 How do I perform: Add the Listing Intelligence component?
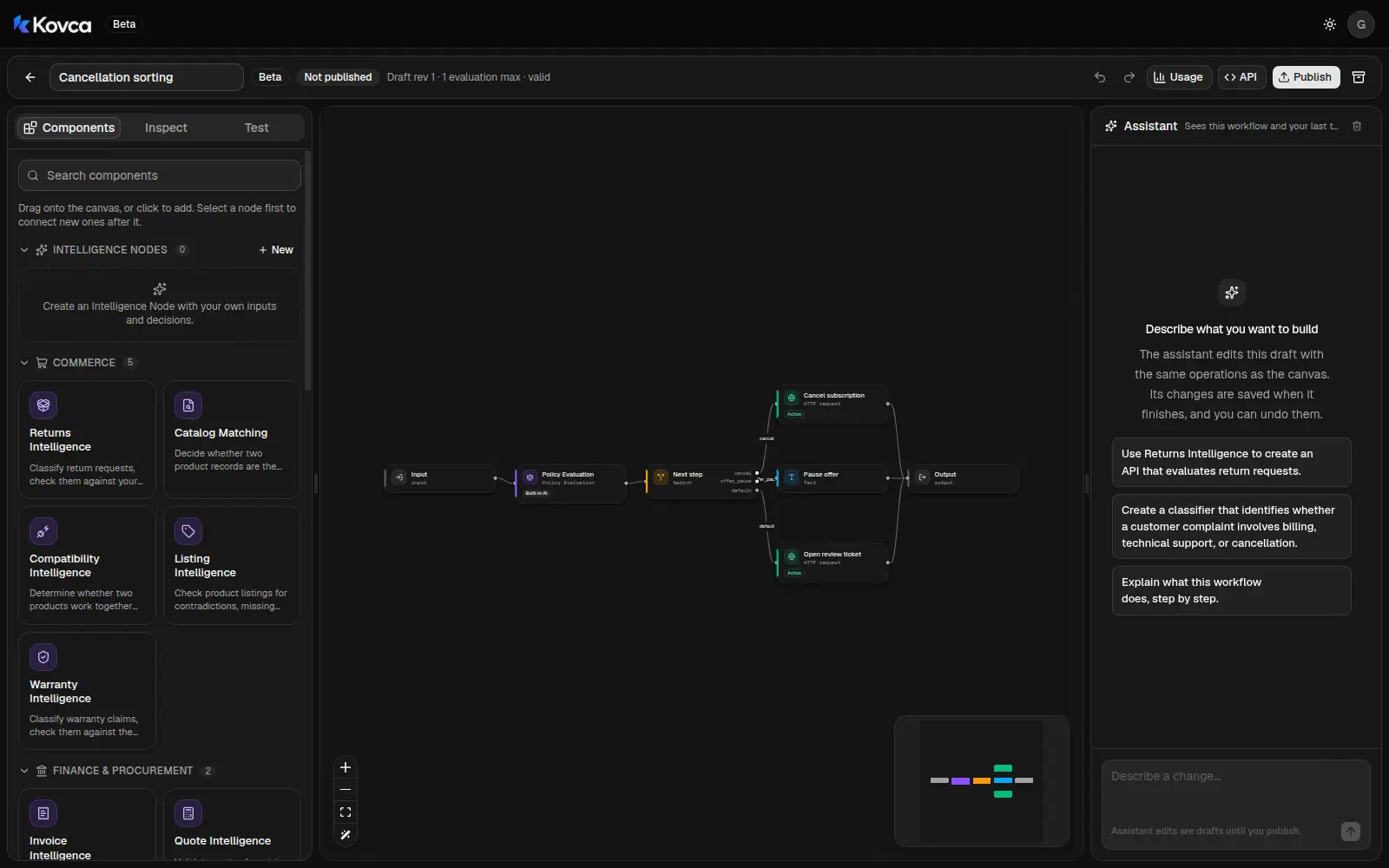232,566
